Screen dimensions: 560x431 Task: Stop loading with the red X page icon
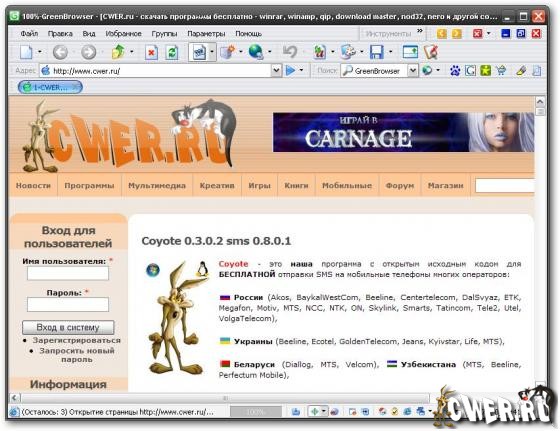[151, 52]
